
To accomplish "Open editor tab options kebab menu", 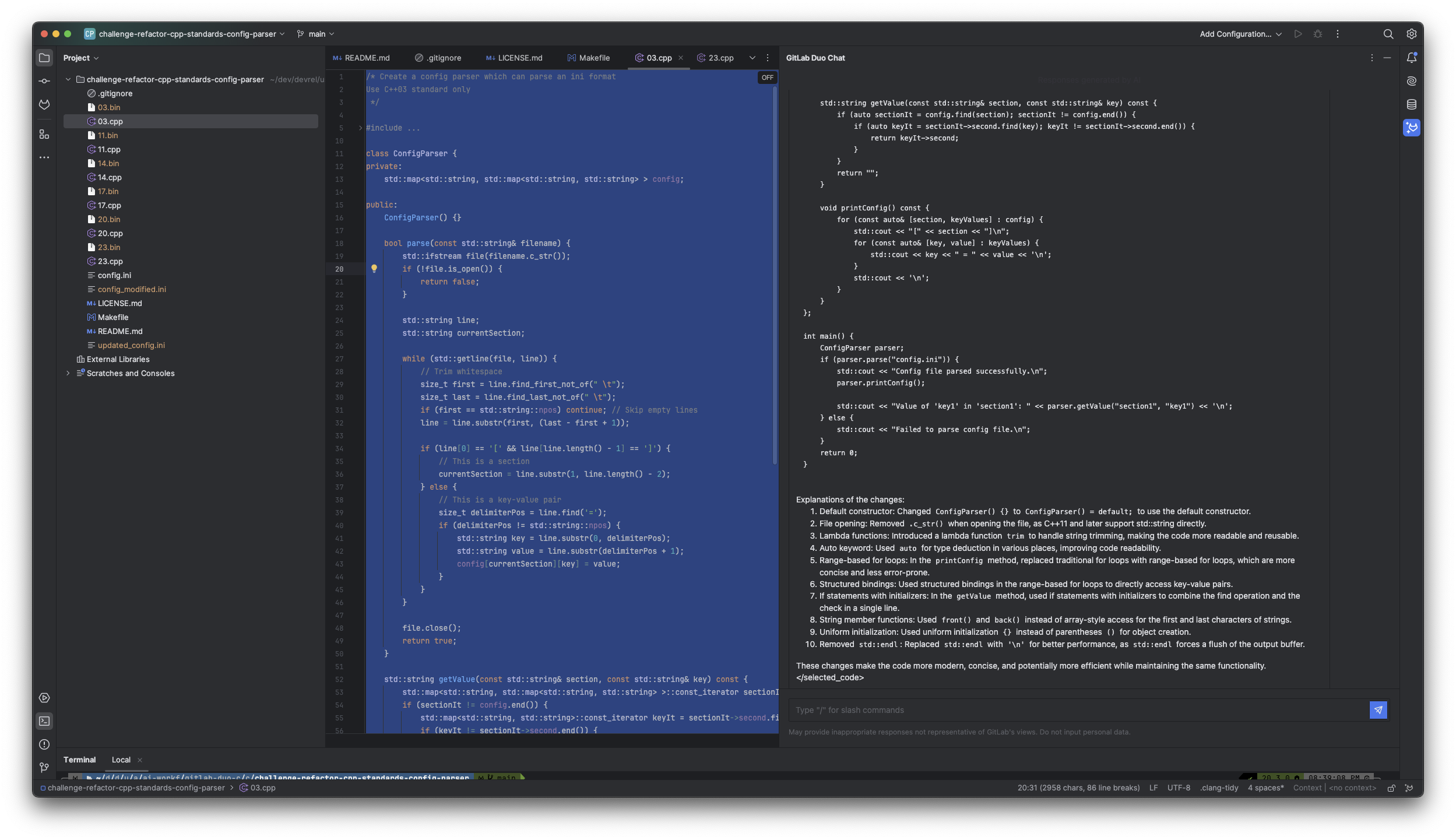I will point(768,58).
